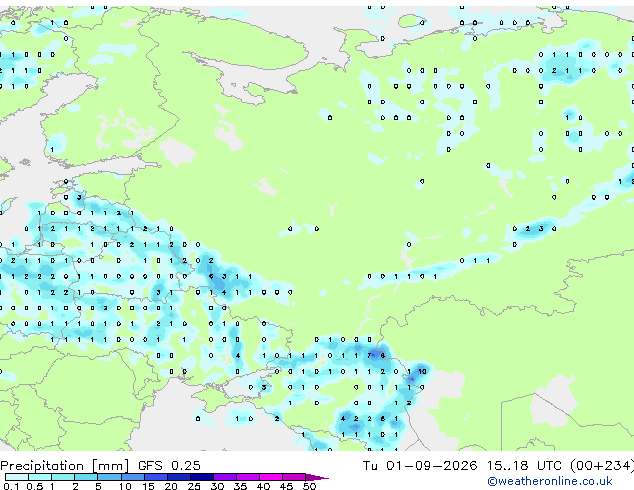
Task: Click the 40–45 mm magenta legend swatch
Action: click(x=271, y=477)
